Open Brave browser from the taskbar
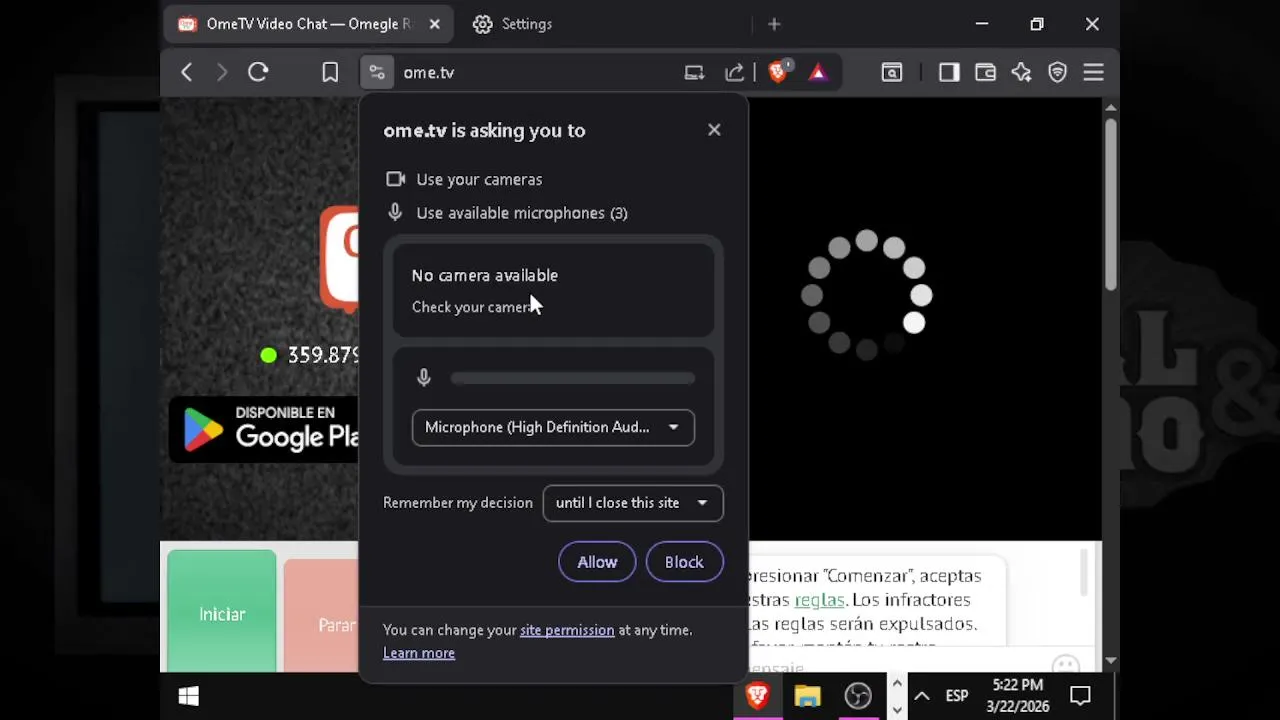 (757, 696)
